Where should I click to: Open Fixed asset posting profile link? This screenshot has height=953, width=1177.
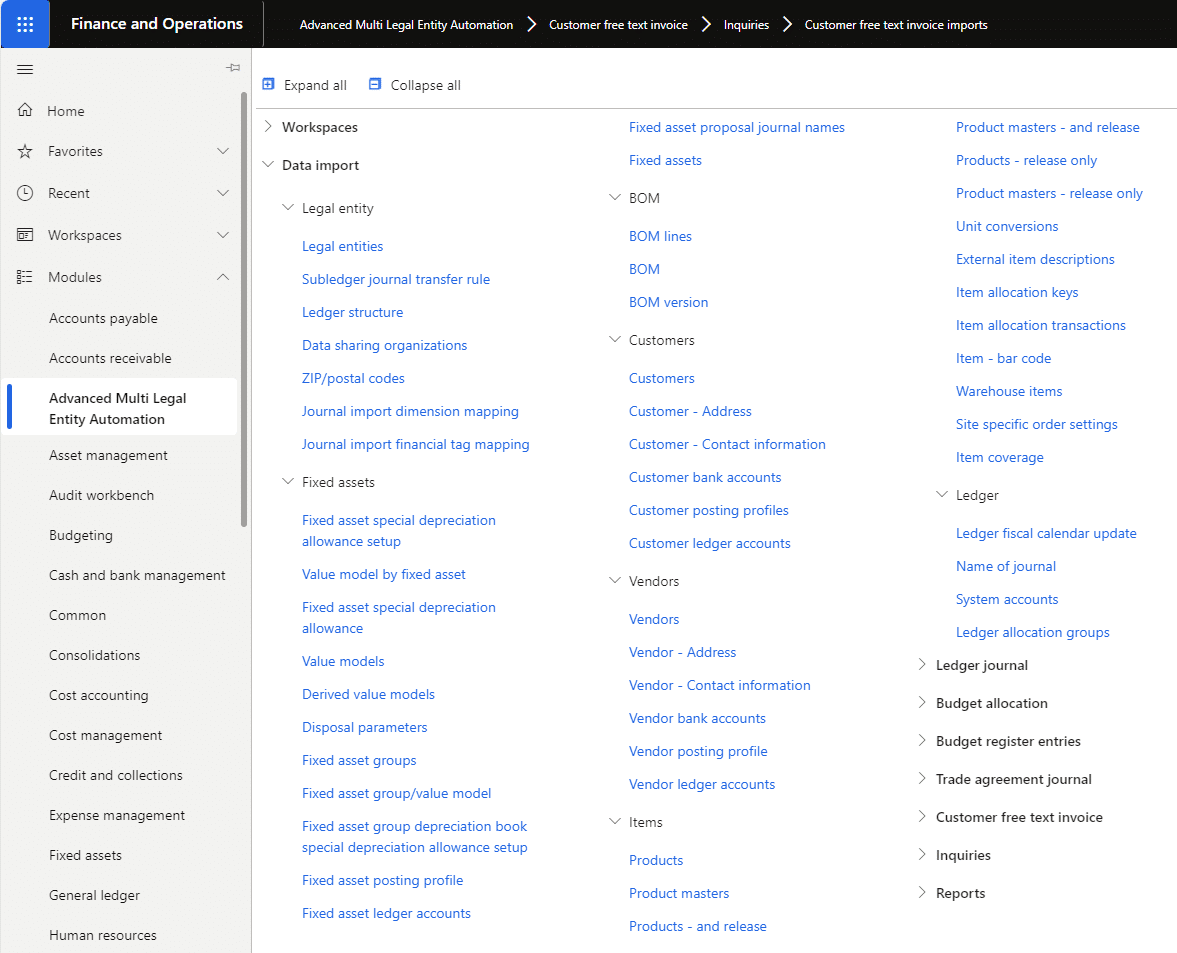pyautogui.click(x=382, y=880)
